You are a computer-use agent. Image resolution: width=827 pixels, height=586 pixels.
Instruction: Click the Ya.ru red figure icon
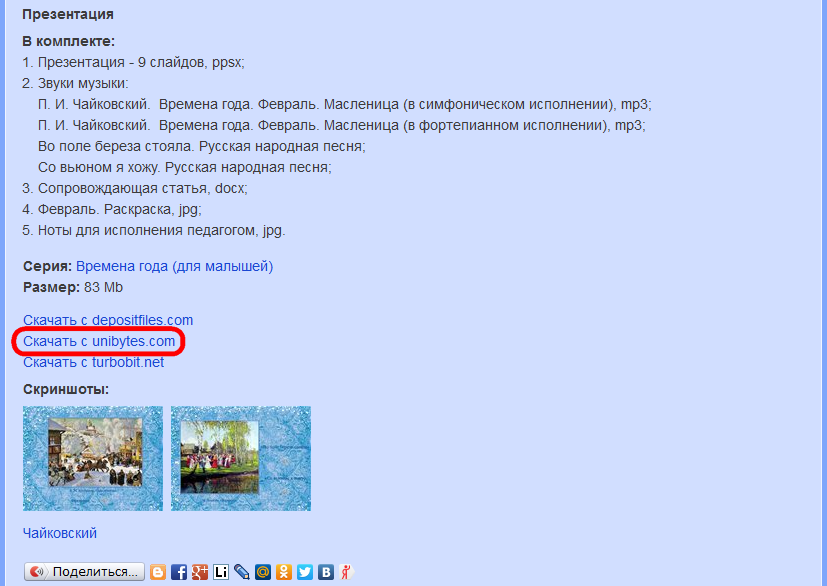click(346, 572)
